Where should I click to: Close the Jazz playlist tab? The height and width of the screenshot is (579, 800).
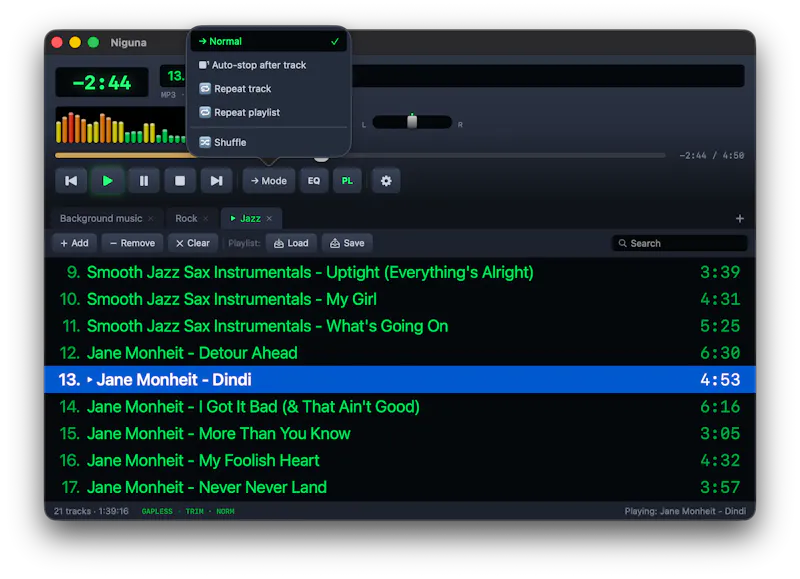click(x=269, y=218)
